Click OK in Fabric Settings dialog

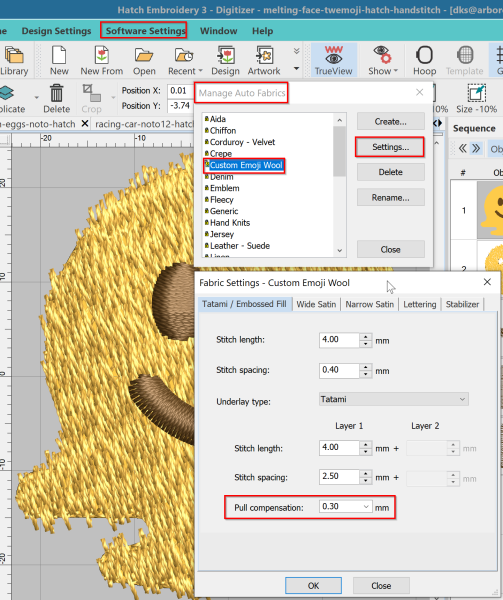[x=313, y=585]
